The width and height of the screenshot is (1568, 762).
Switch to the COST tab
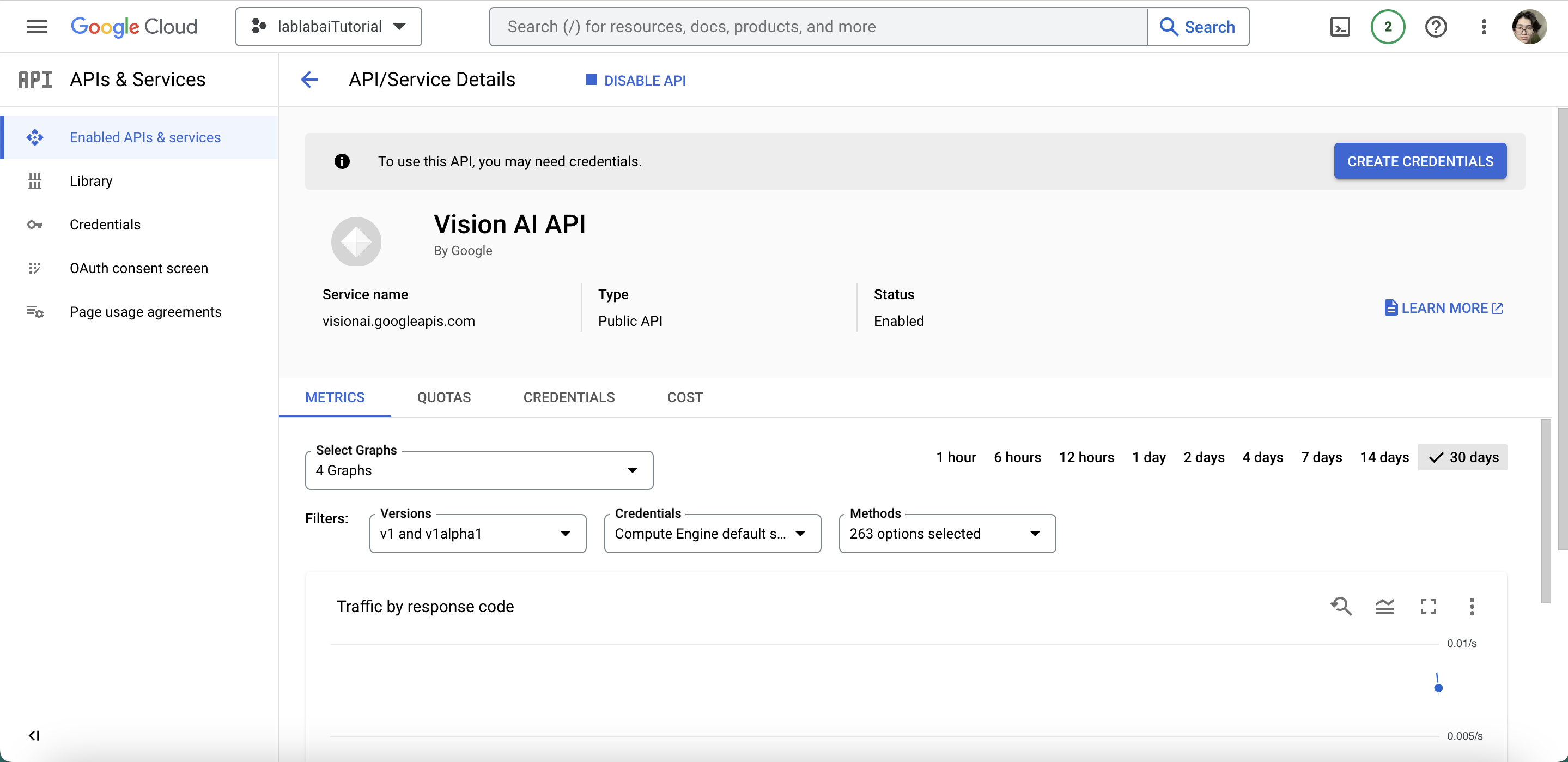click(685, 397)
